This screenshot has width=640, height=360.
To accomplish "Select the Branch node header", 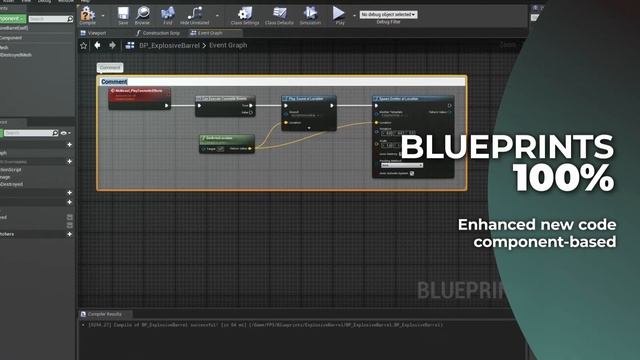I will pyautogui.click(x=226, y=98).
